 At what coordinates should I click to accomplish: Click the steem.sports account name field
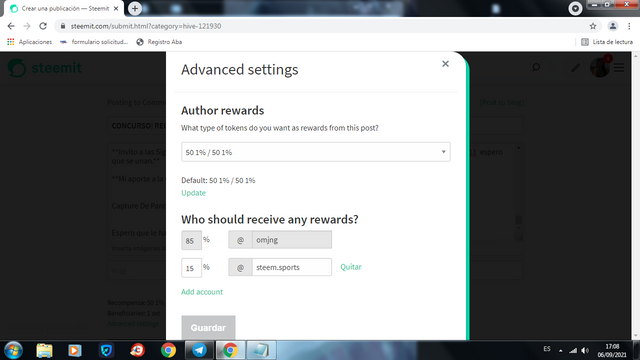pos(292,267)
